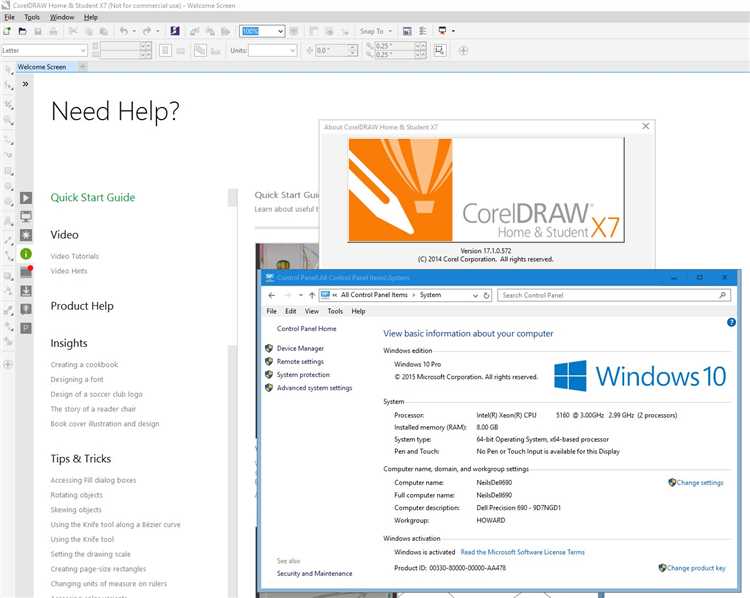Viewport: 750px width, 598px height.
Task: Close the About CorelDRAW dialog
Action: pos(645,126)
